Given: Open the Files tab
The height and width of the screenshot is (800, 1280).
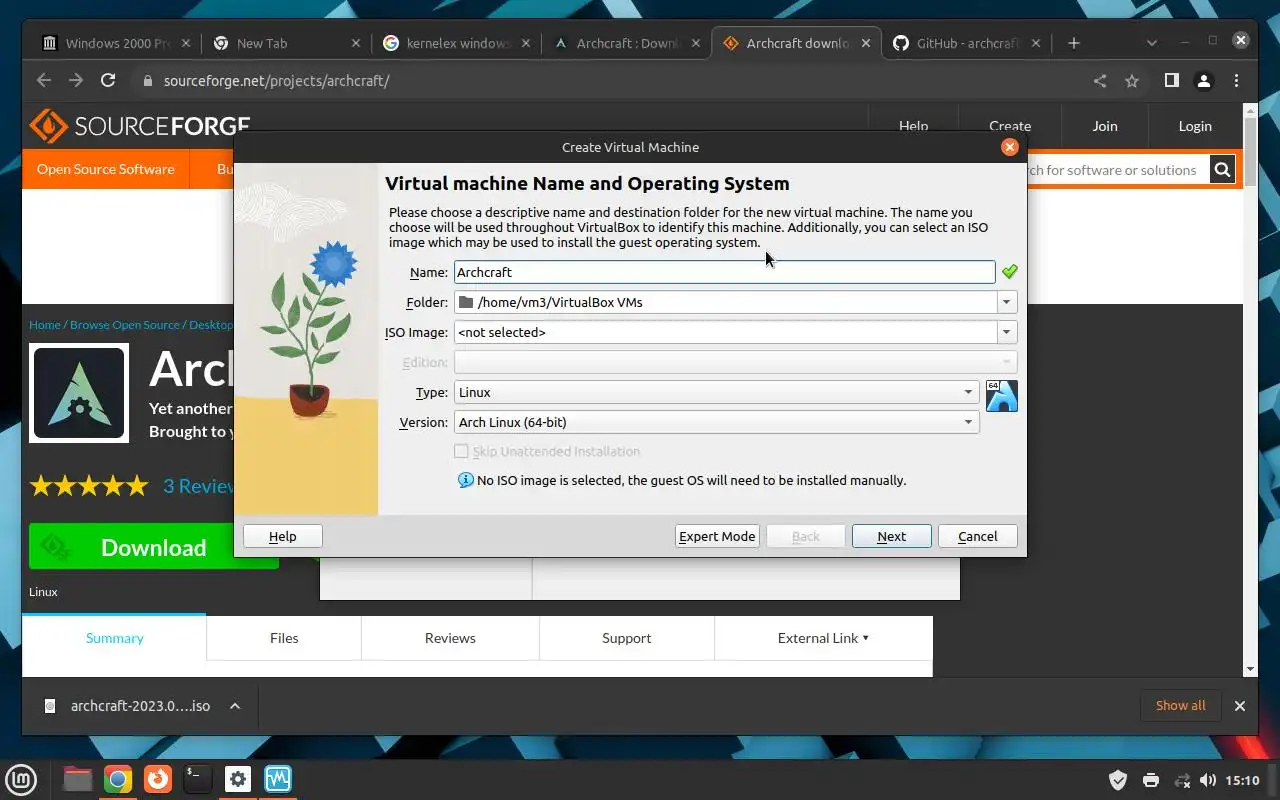Looking at the screenshot, I should coord(284,638).
